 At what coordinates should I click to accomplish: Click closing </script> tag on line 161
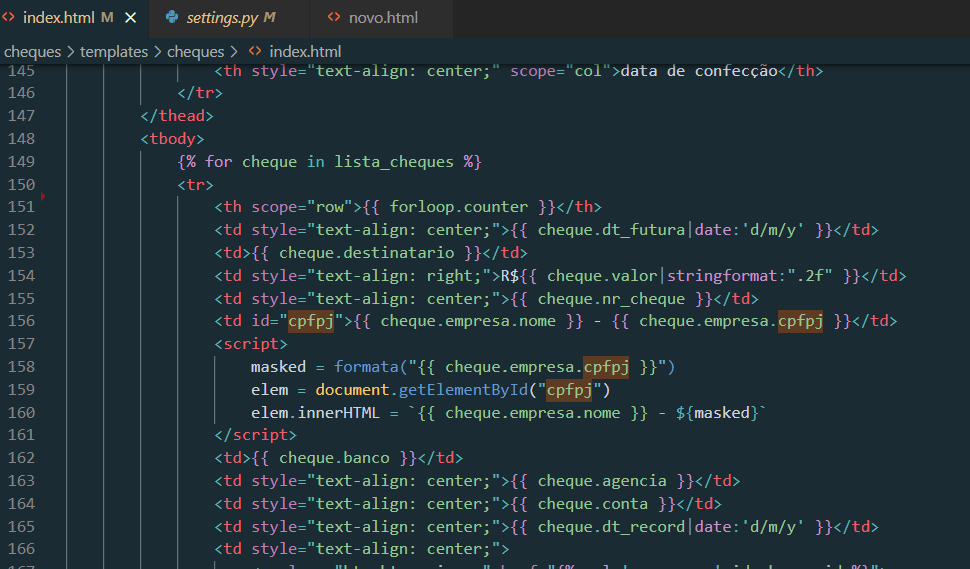click(255, 435)
